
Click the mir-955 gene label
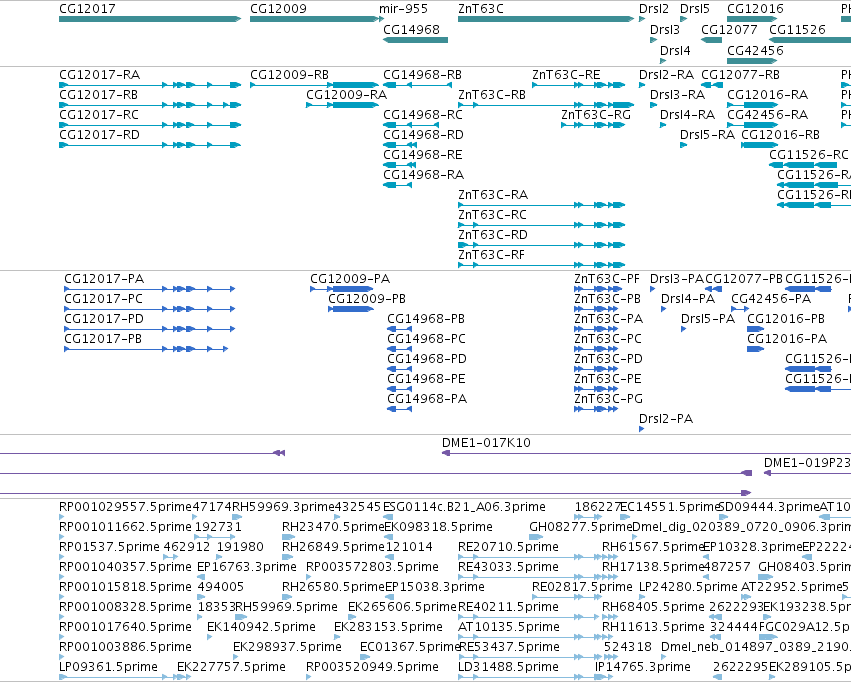coord(403,9)
